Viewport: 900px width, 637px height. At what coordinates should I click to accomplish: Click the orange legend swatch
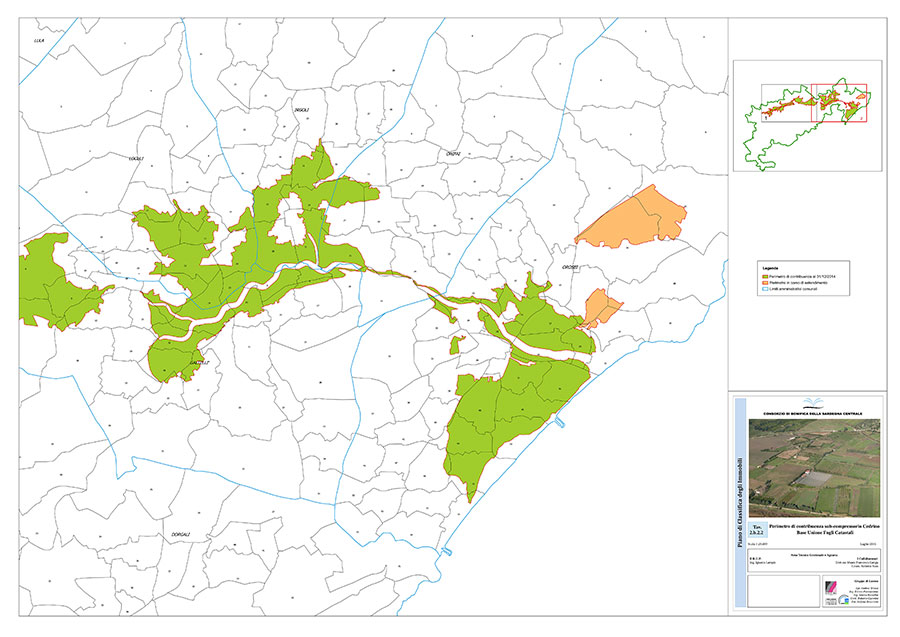(x=766, y=283)
